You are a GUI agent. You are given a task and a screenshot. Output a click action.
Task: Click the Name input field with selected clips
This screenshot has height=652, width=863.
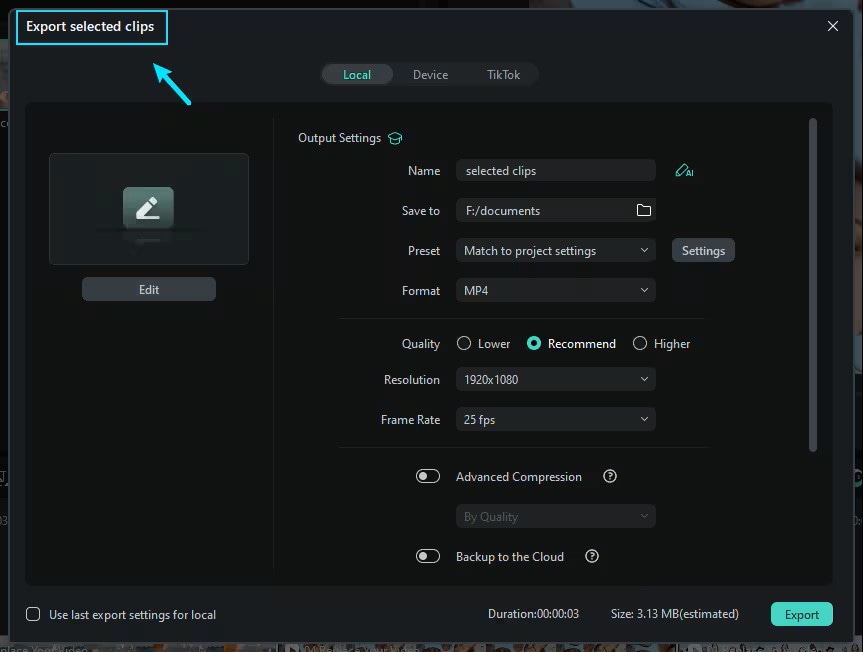pyautogui.click(x=556, y=170)
